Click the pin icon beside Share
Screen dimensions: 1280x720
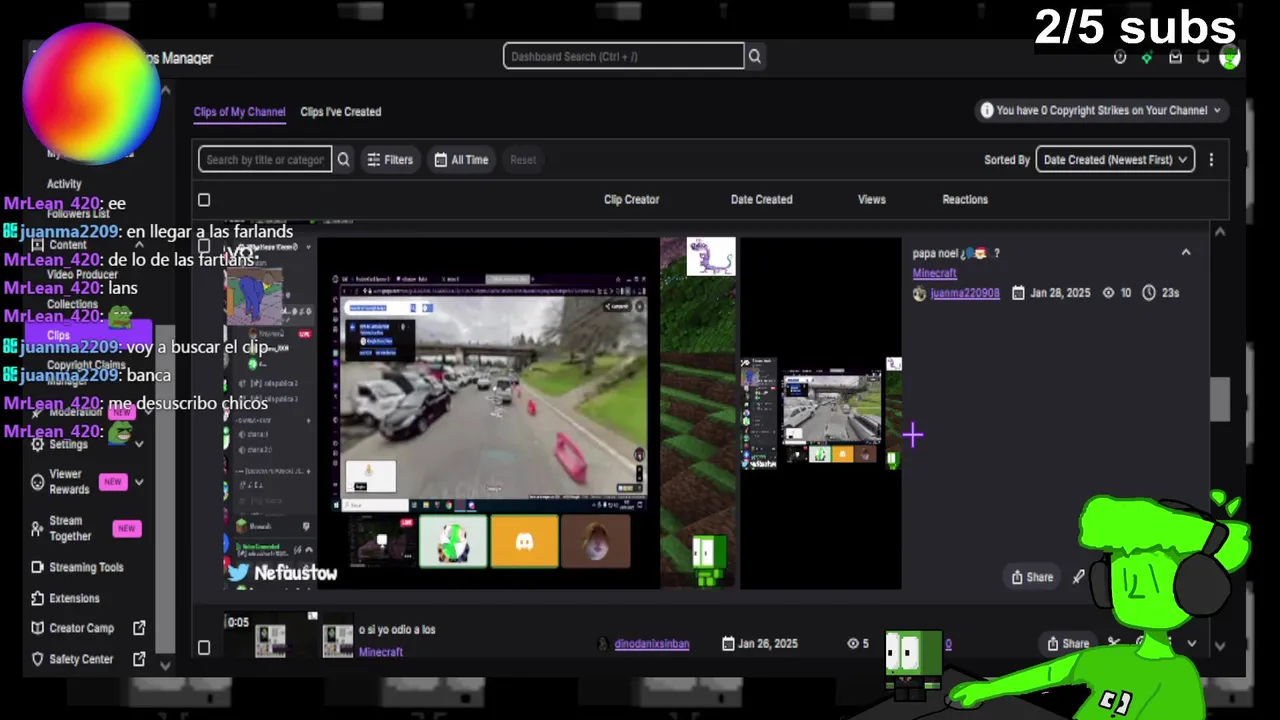click(1078, 577)
